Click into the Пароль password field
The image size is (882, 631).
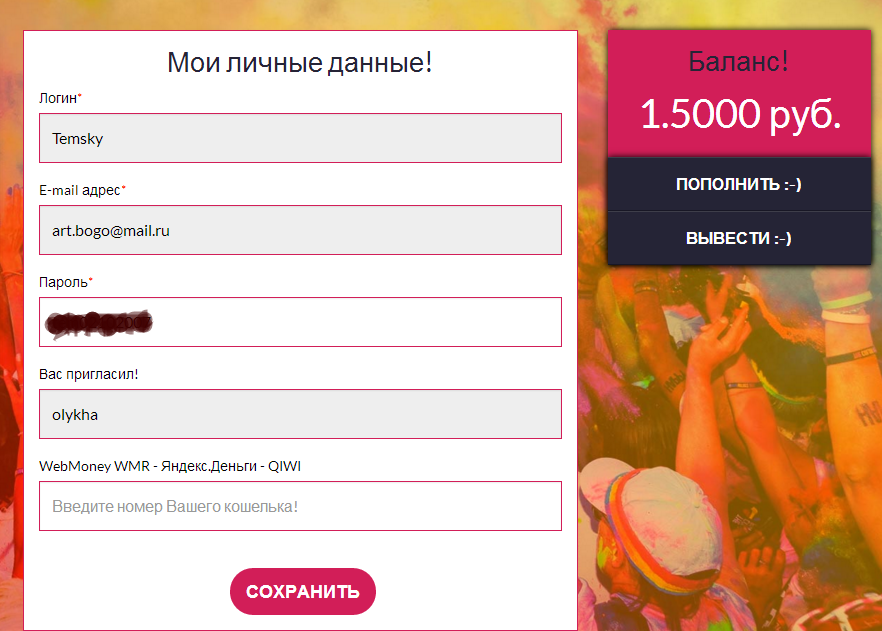click(x=300, y=322)
